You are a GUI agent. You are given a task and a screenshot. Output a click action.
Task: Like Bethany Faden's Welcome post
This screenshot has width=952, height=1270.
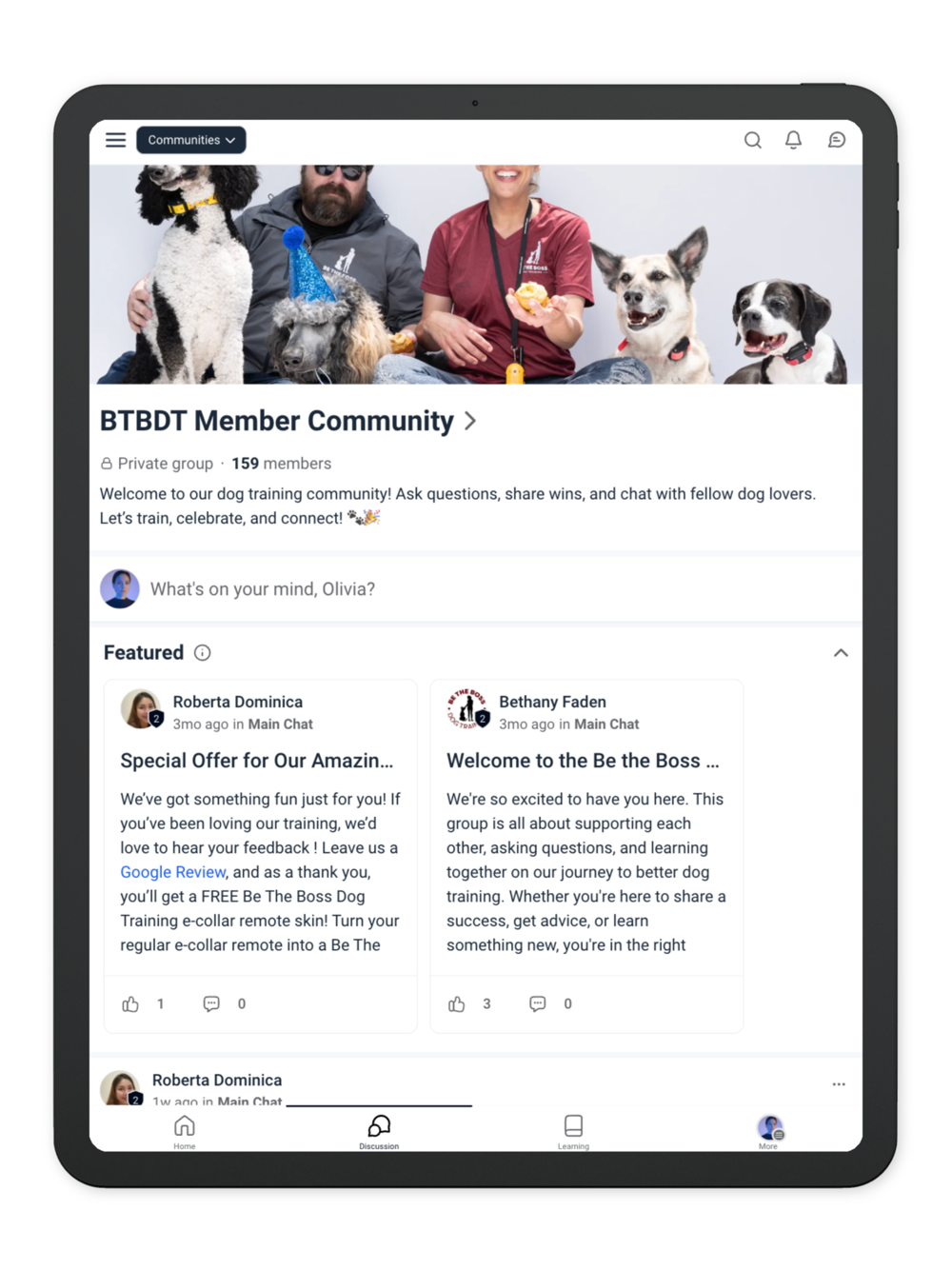pos(457,1003)
